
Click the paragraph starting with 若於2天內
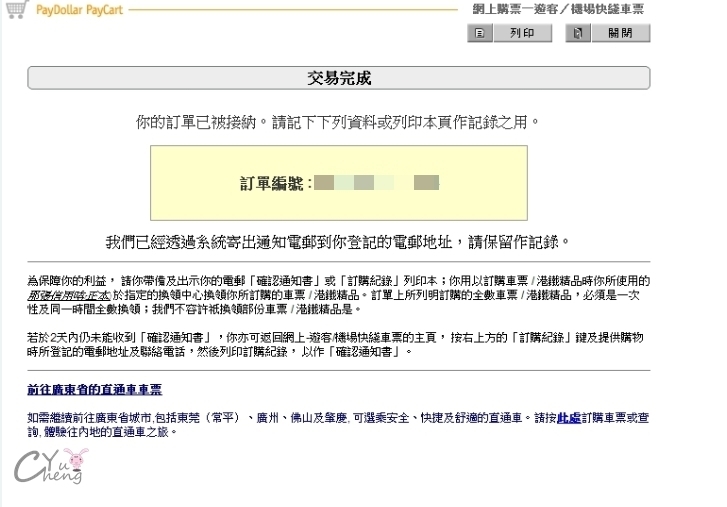click(x=338, y=345)
